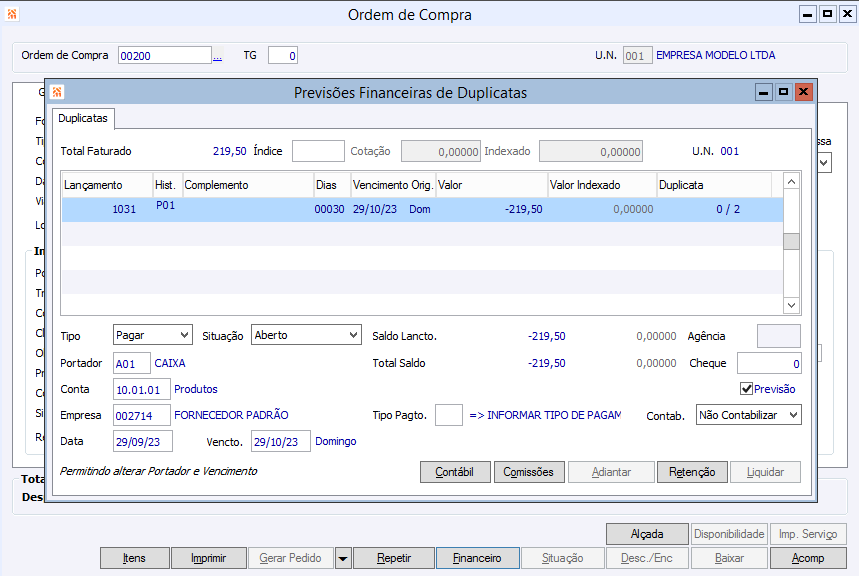Open the arrow menu beside Gerar Pedido
The height and width of the screenshot is (576, 859).
coord(342,558)
